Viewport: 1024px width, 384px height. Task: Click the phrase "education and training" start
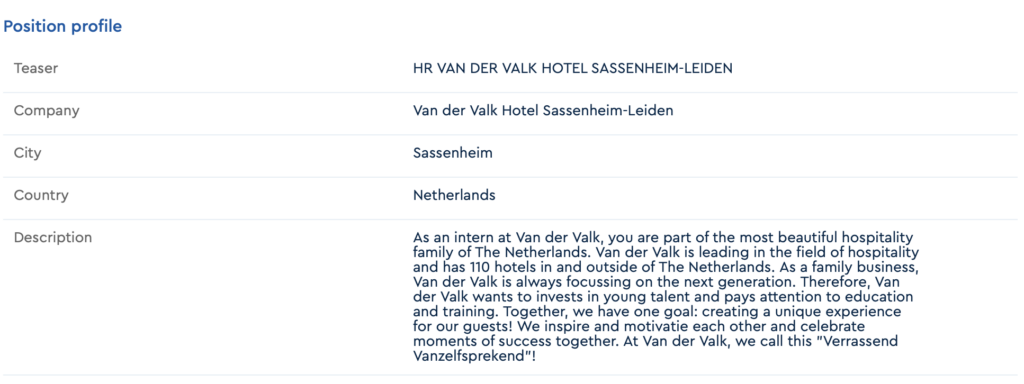point(885,296)
